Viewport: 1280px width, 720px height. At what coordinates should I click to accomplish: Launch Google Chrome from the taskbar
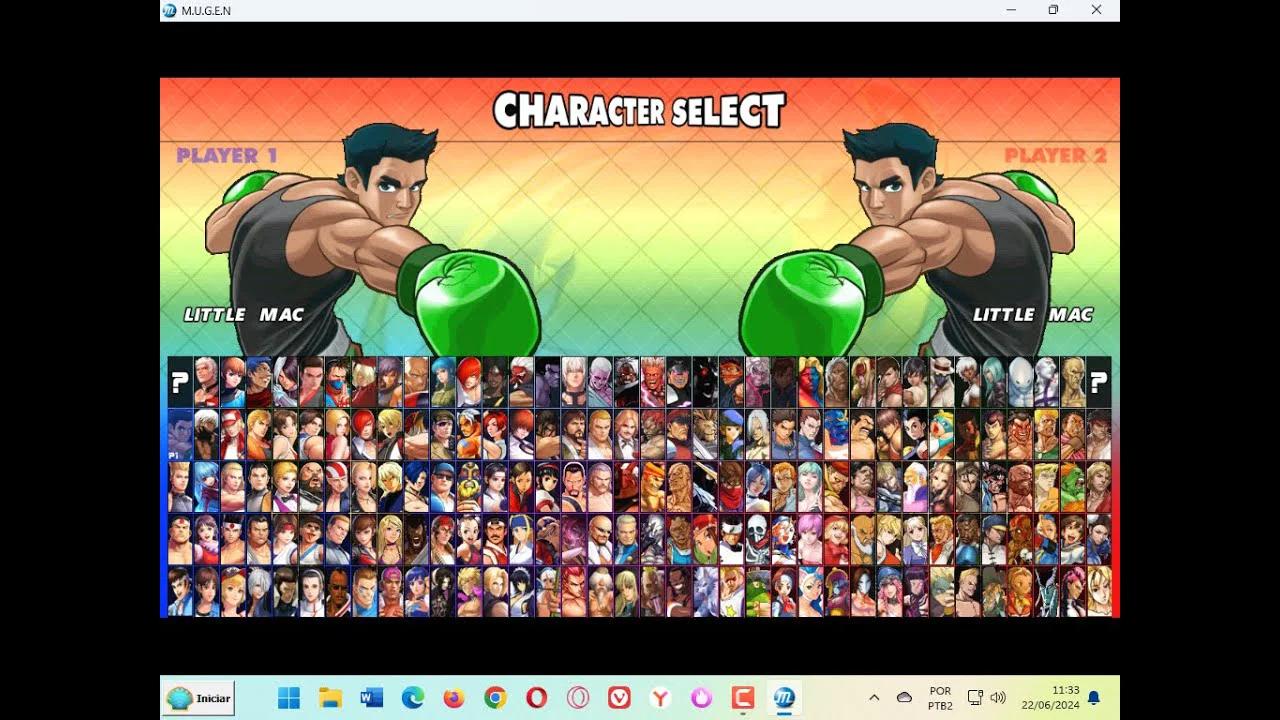click(x=494, y=698)
